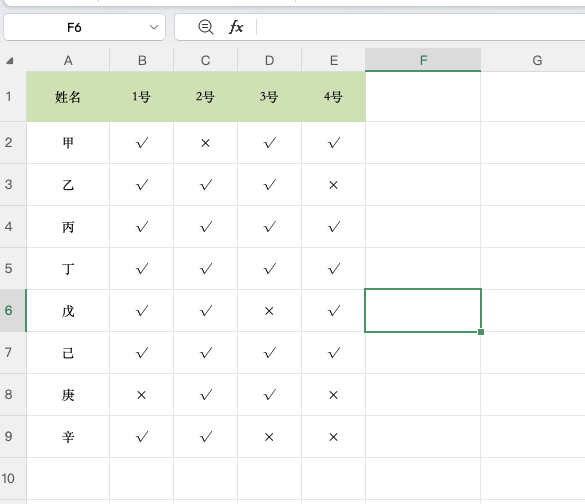585x504 pixels.
Task: Select row 9 header
Action: coord(13,436)
